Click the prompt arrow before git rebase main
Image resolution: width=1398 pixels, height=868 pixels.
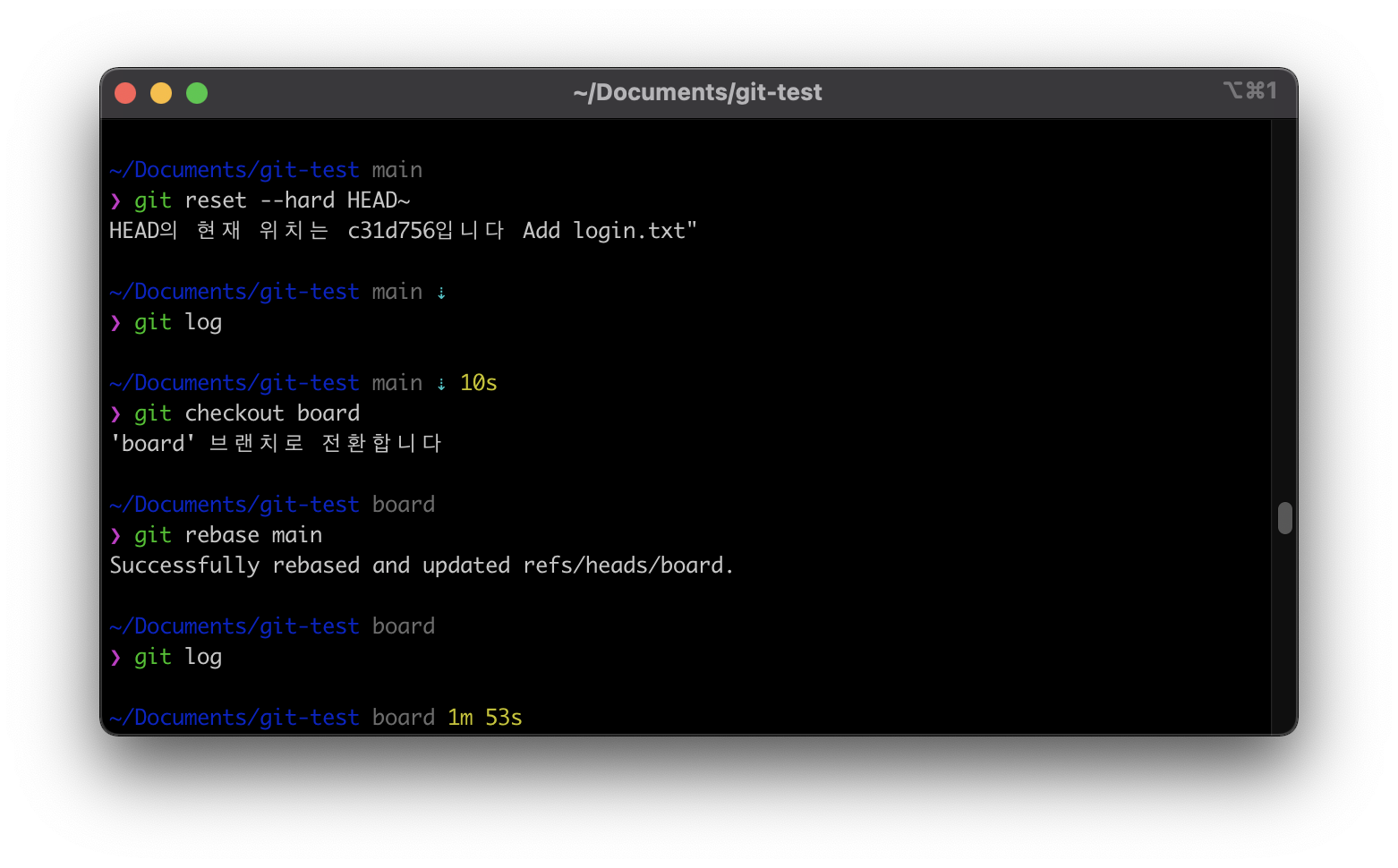tap(115, 534)
